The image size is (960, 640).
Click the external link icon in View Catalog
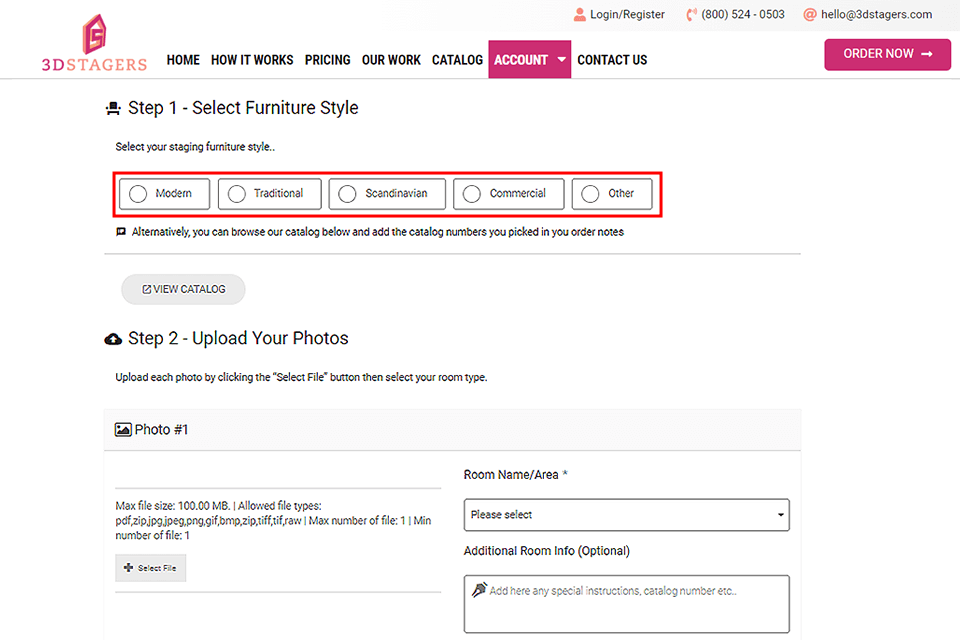147,290
